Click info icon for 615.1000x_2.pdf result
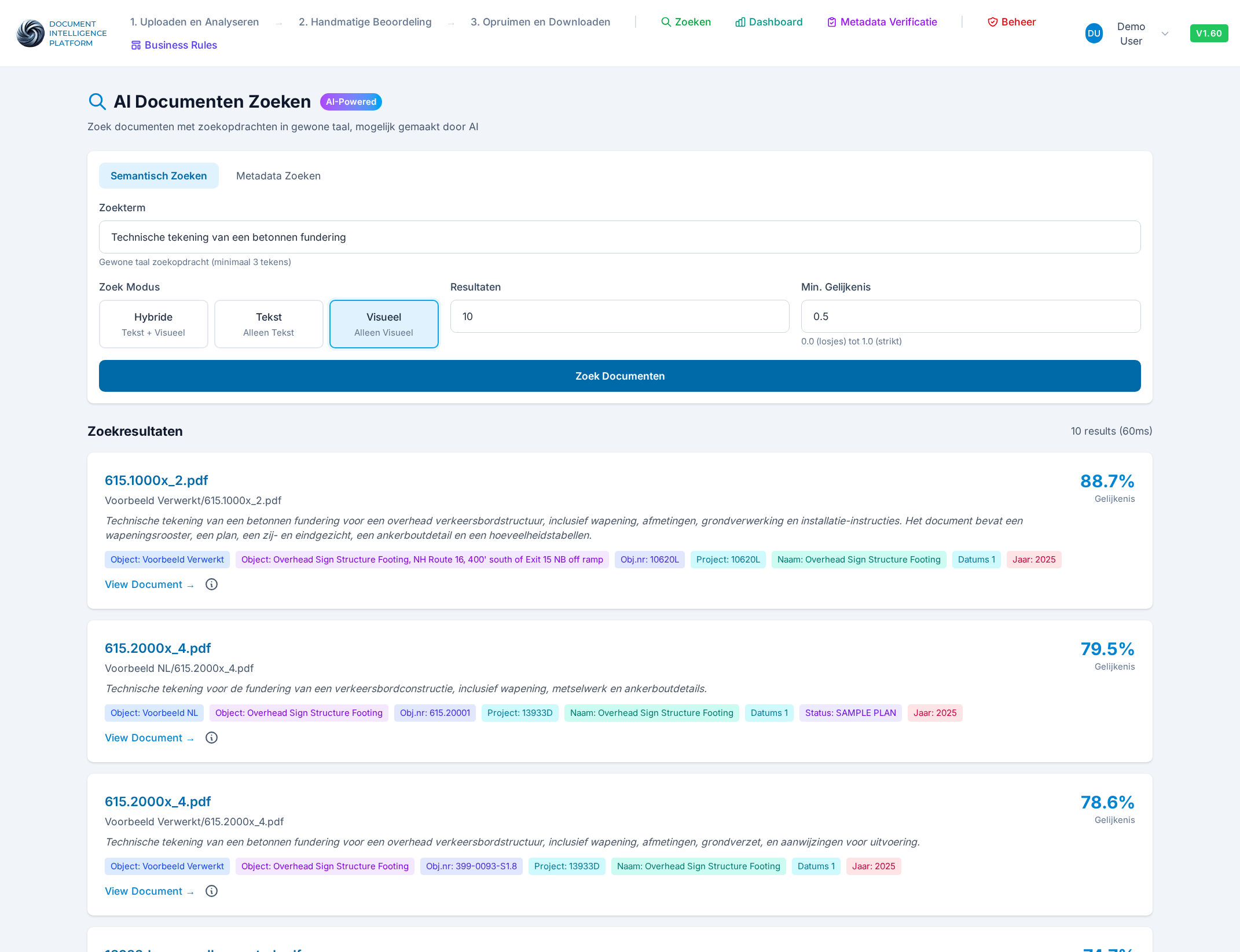Viewport: 1240px width, 952px height. (x=212, y=585)
